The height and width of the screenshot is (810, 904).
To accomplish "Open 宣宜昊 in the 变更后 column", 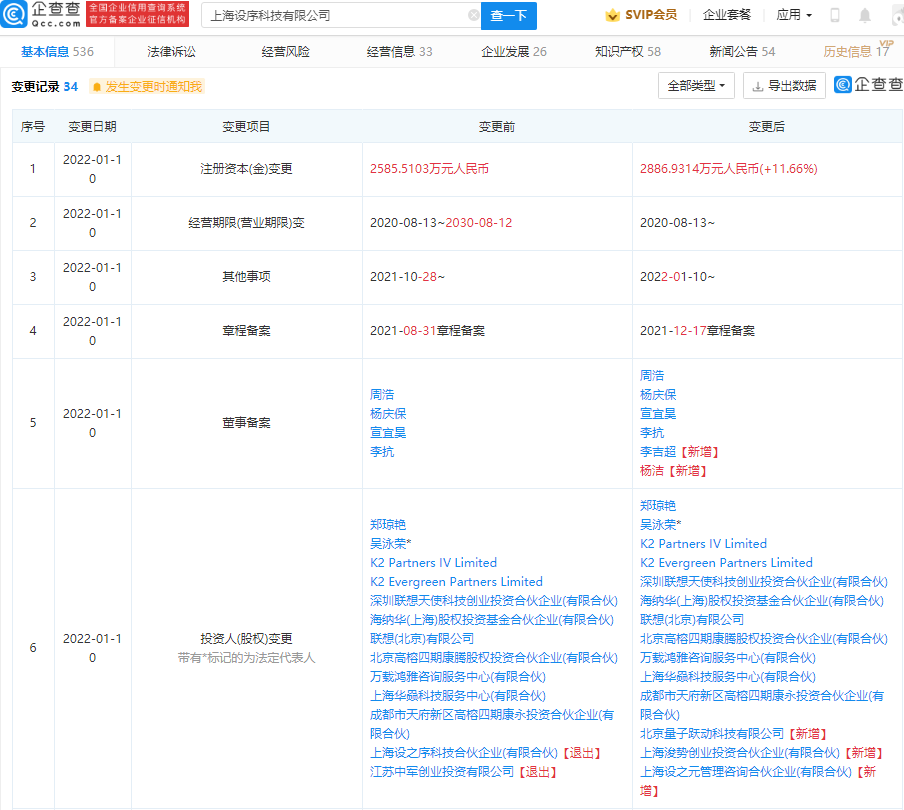I will click(x=658, y=414).
